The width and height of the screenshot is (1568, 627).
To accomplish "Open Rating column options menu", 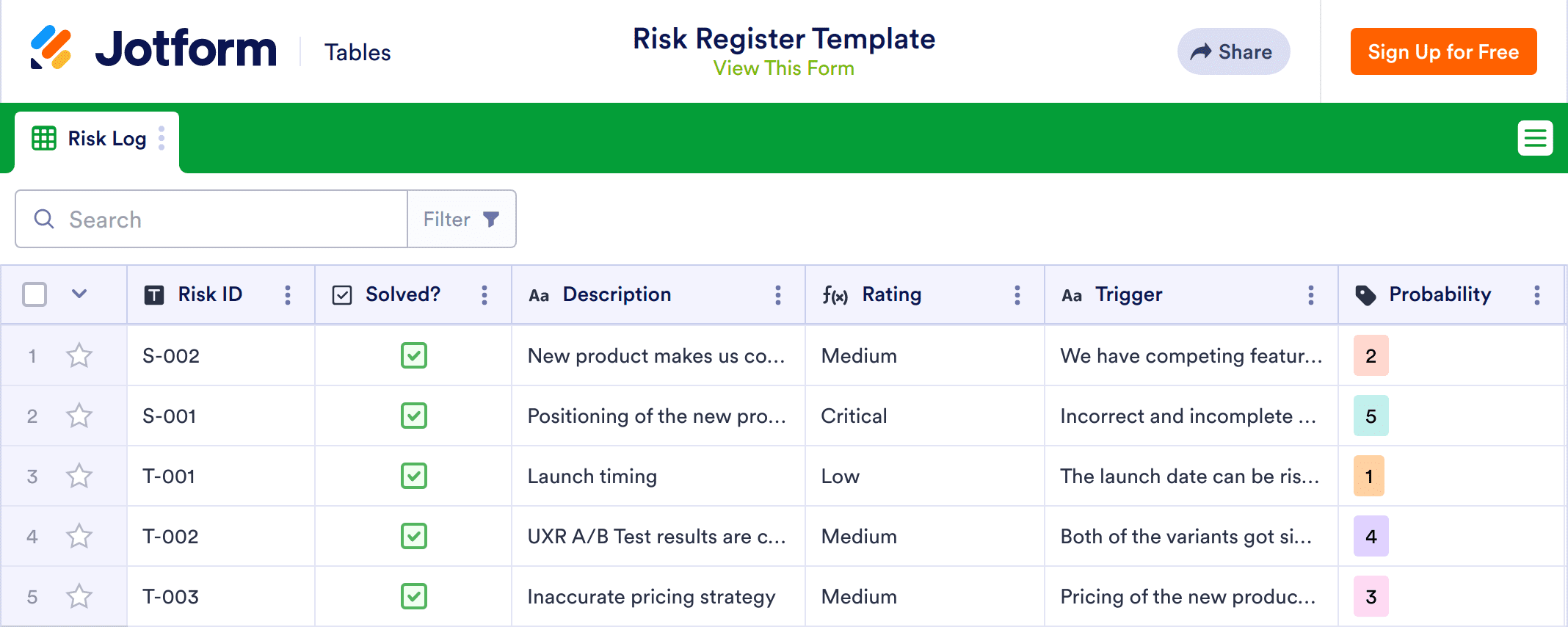I will (1017, 295).
